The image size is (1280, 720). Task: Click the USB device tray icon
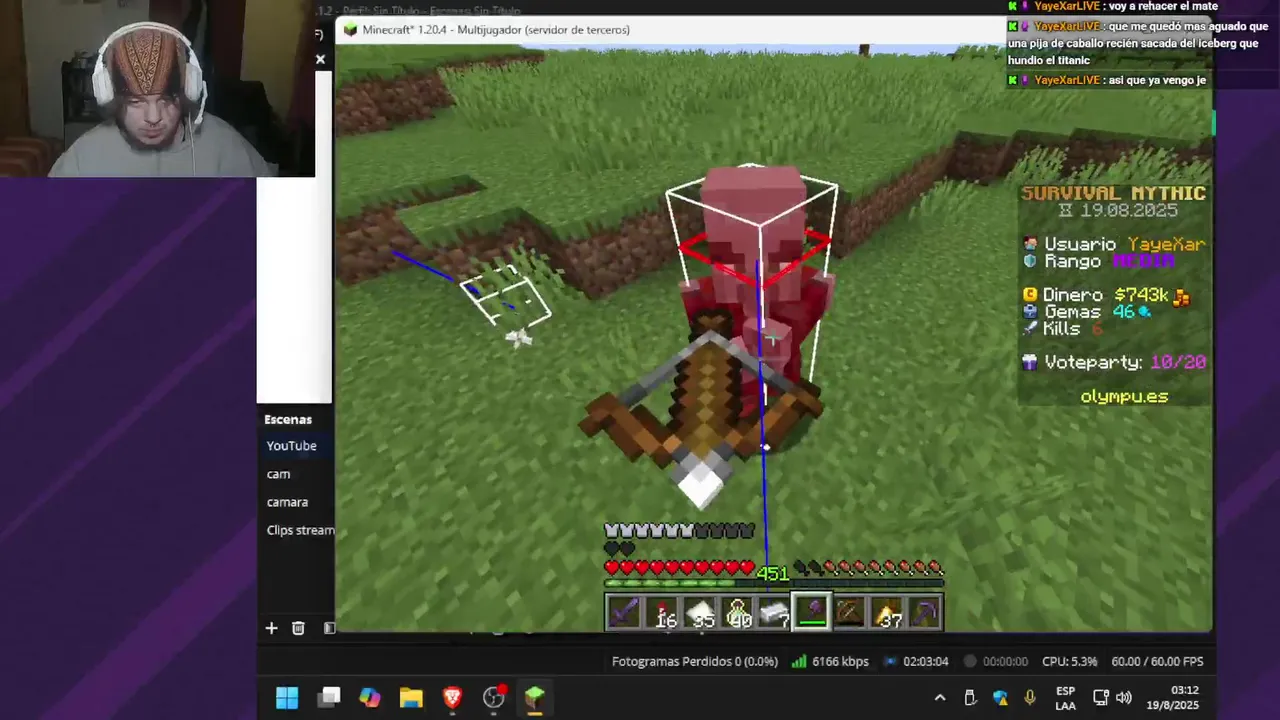(970, 698)
